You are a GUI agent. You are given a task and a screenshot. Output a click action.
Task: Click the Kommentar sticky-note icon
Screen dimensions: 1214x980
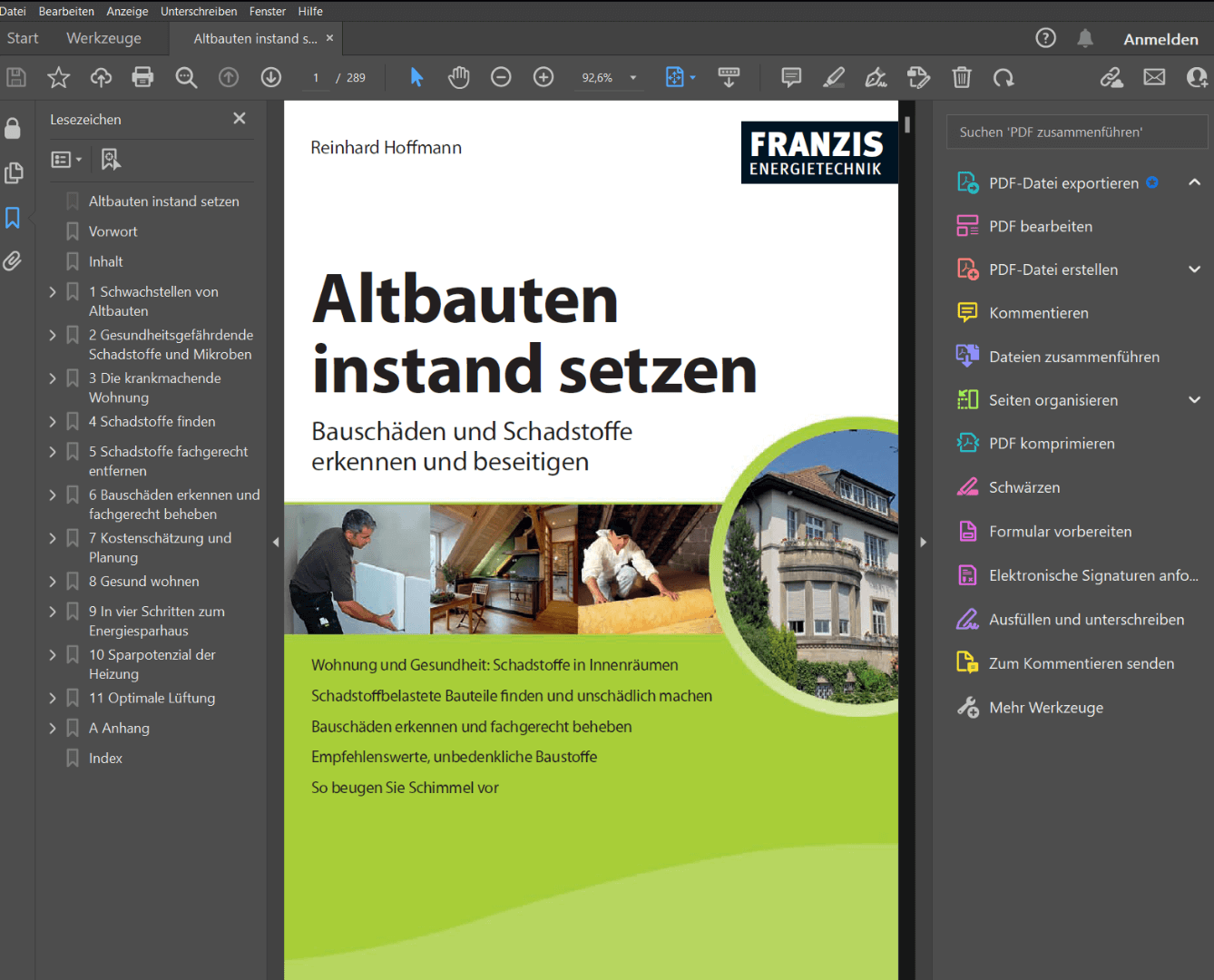click(790, 77)
